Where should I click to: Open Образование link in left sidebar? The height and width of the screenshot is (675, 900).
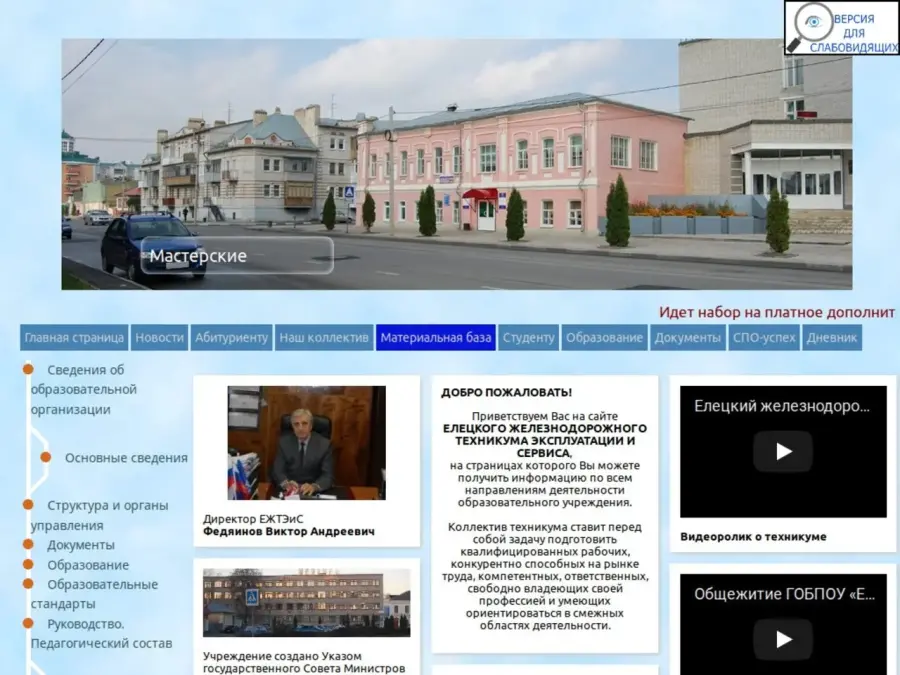click(x=88, y=565)
